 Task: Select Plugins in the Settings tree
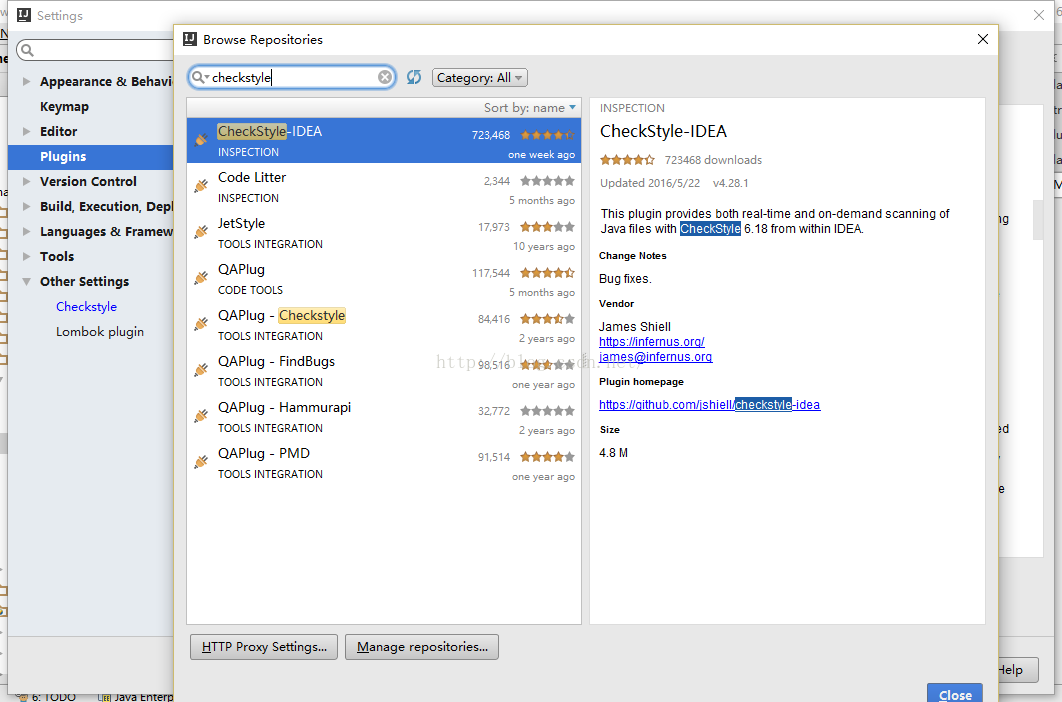click(x=91, y=157)
